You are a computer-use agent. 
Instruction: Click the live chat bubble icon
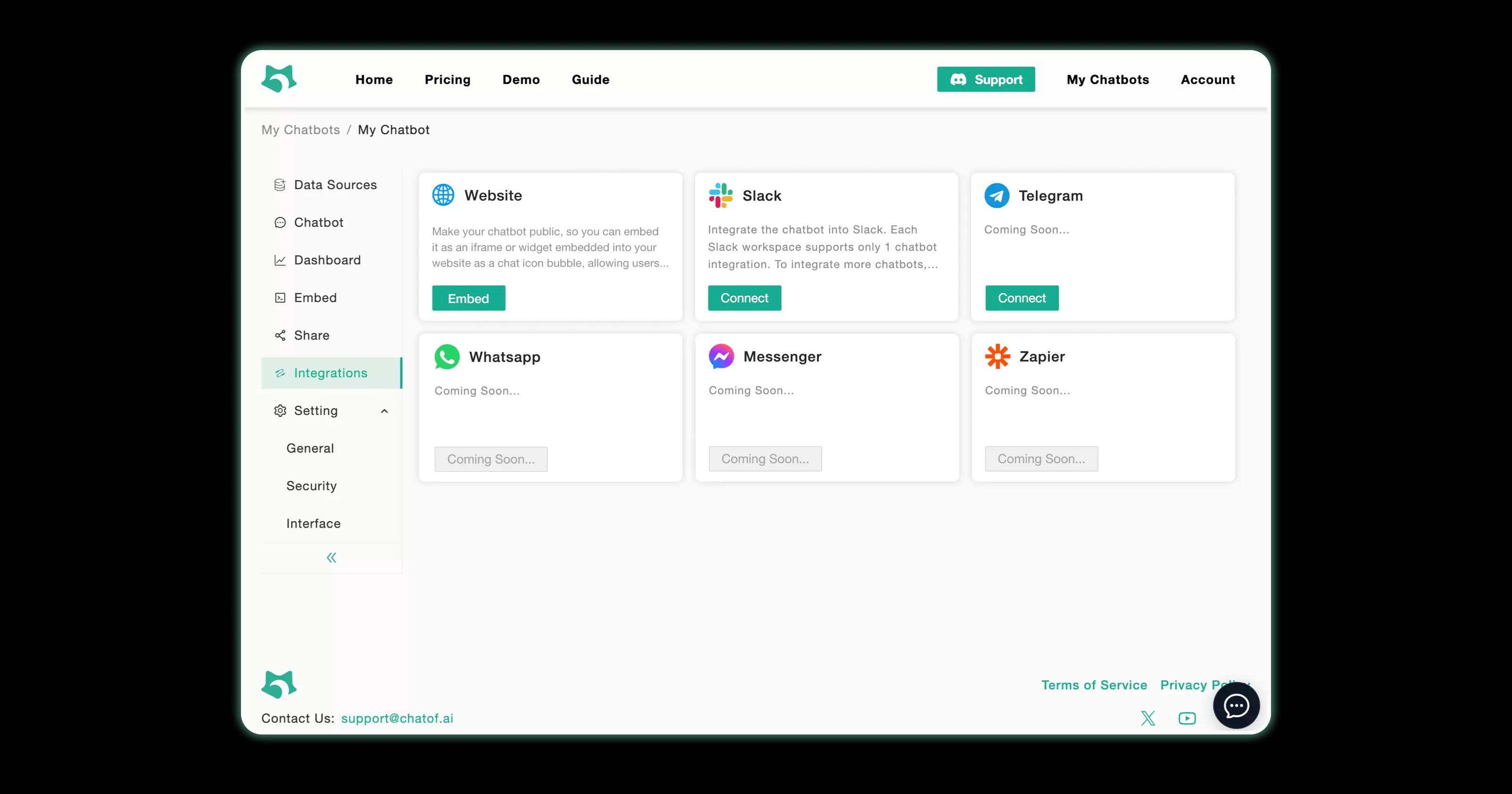(1236, 704)
